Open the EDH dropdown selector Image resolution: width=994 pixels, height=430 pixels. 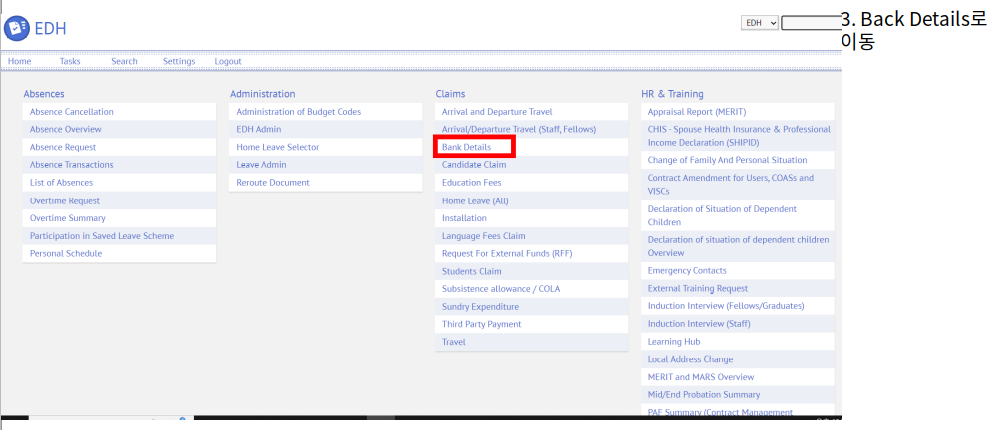759,22
